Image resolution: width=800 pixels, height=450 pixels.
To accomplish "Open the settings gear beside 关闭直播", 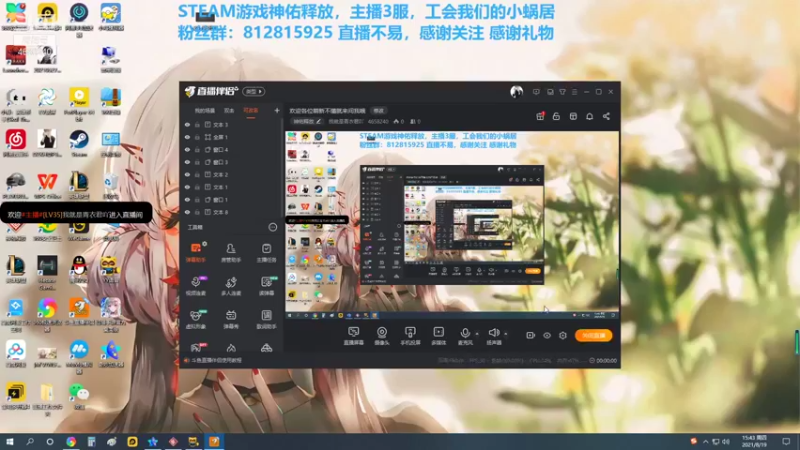I will [x=563, y=335].
